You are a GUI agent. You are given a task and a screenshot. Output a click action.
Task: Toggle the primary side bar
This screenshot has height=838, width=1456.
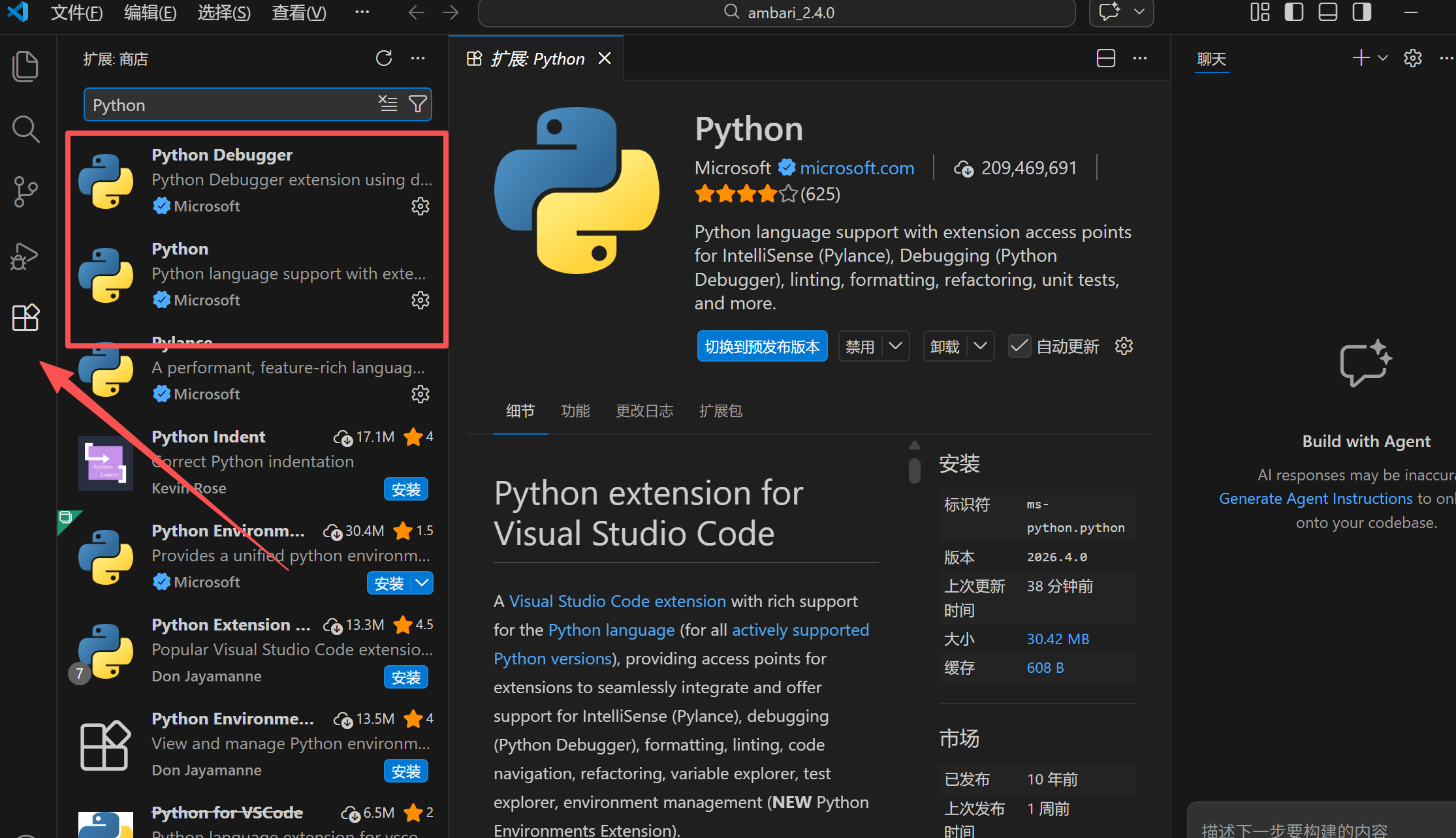(1294, 12)
